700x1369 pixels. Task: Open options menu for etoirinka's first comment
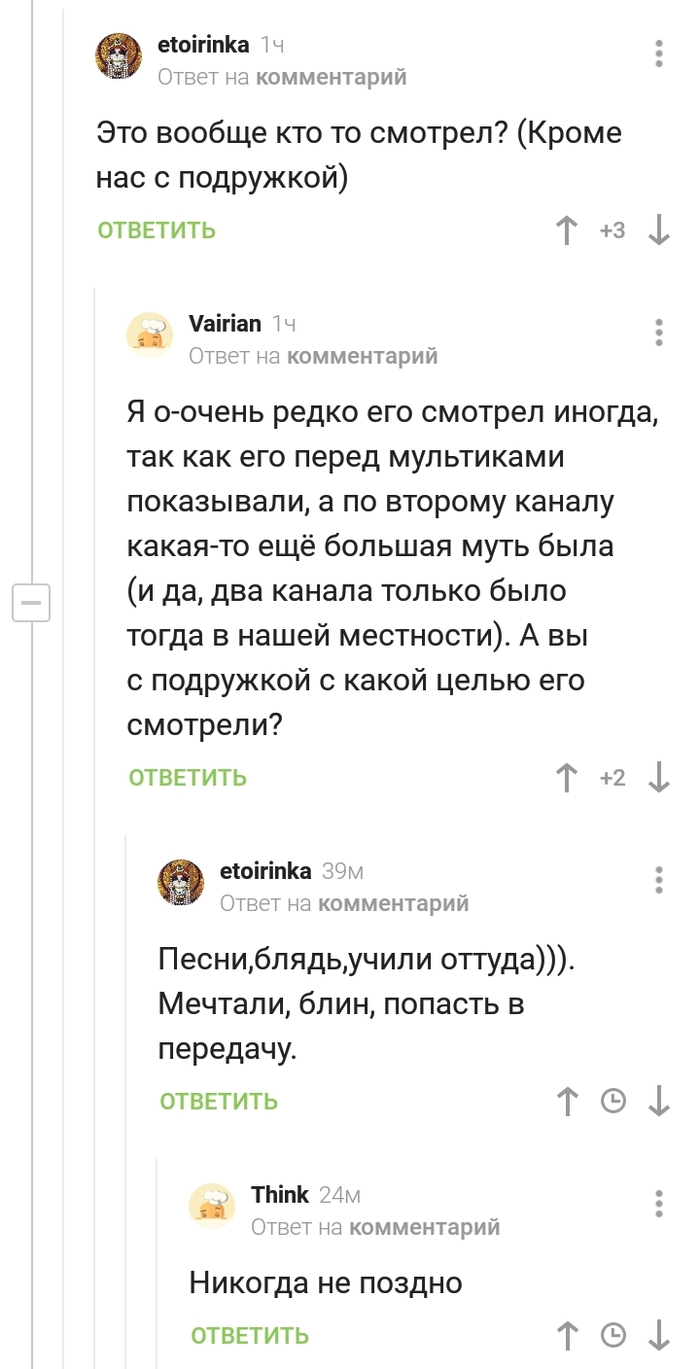pos(658,54)
